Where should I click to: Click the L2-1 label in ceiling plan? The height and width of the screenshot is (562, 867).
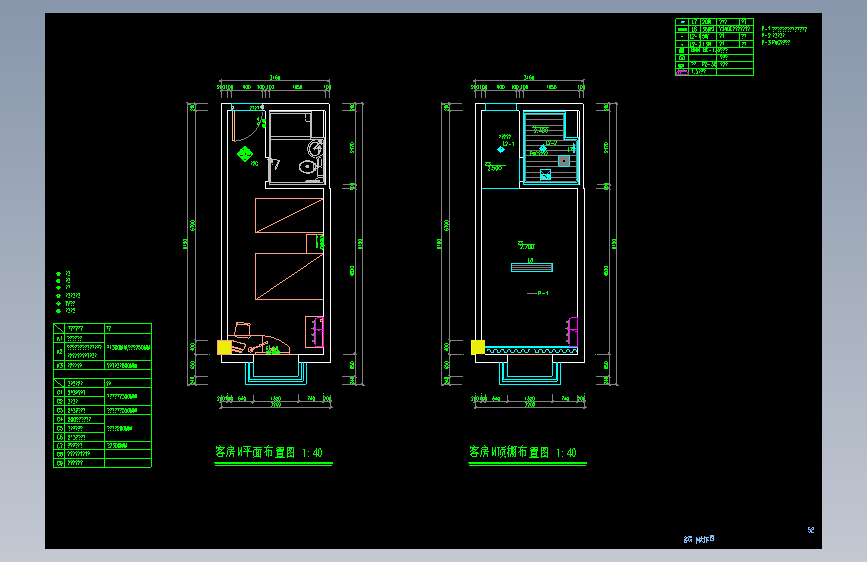tap(508, 144)
